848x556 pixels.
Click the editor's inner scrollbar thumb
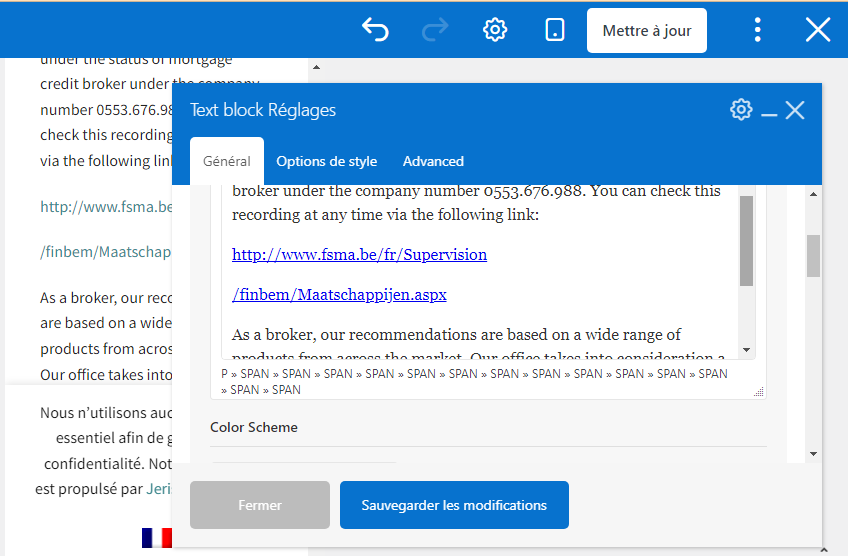[746, 241]
